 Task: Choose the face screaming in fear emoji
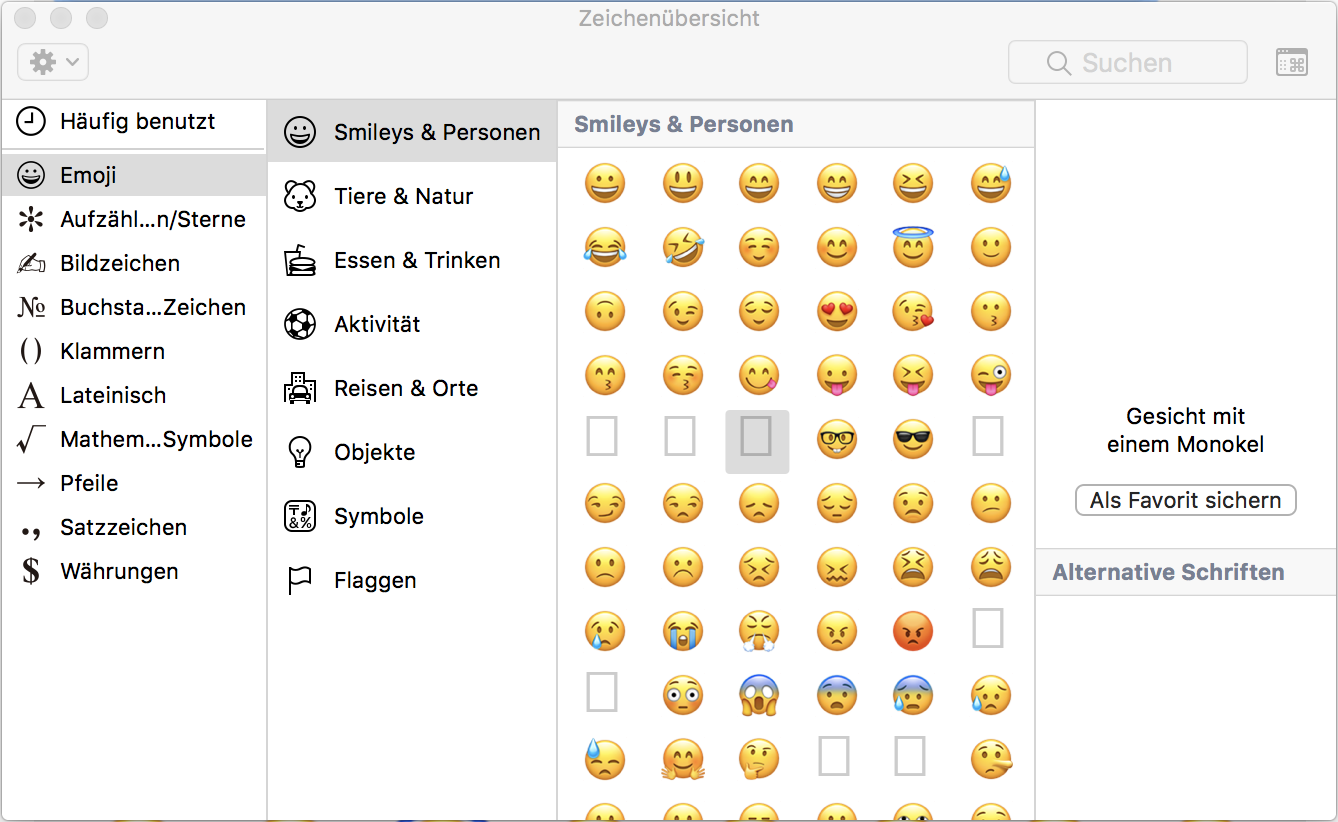(x=758, y=695)
